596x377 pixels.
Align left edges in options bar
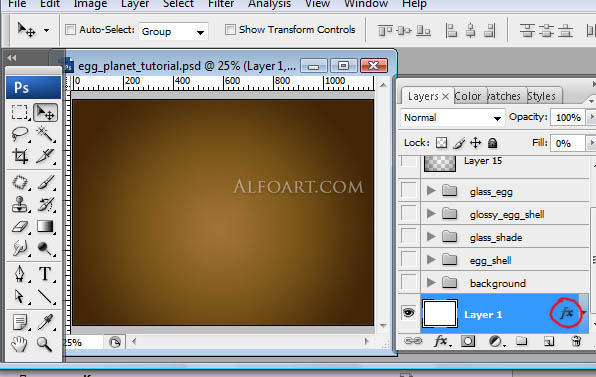(451, 30)
